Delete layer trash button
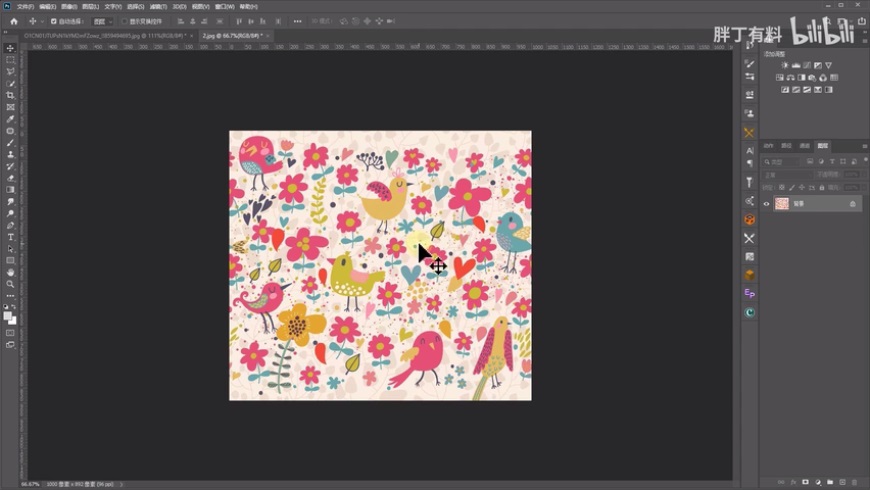870x490 pixels. point(854,482)
